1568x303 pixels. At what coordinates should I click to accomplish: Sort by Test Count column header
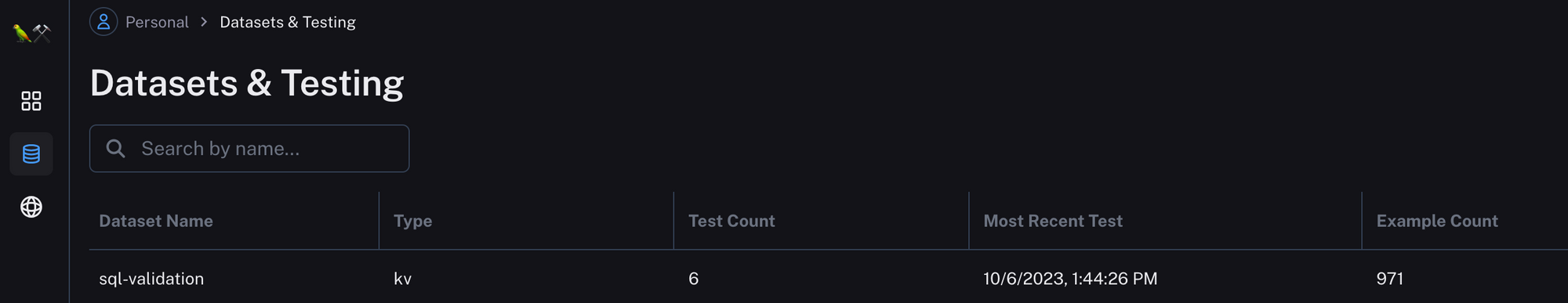click(731, 221)
